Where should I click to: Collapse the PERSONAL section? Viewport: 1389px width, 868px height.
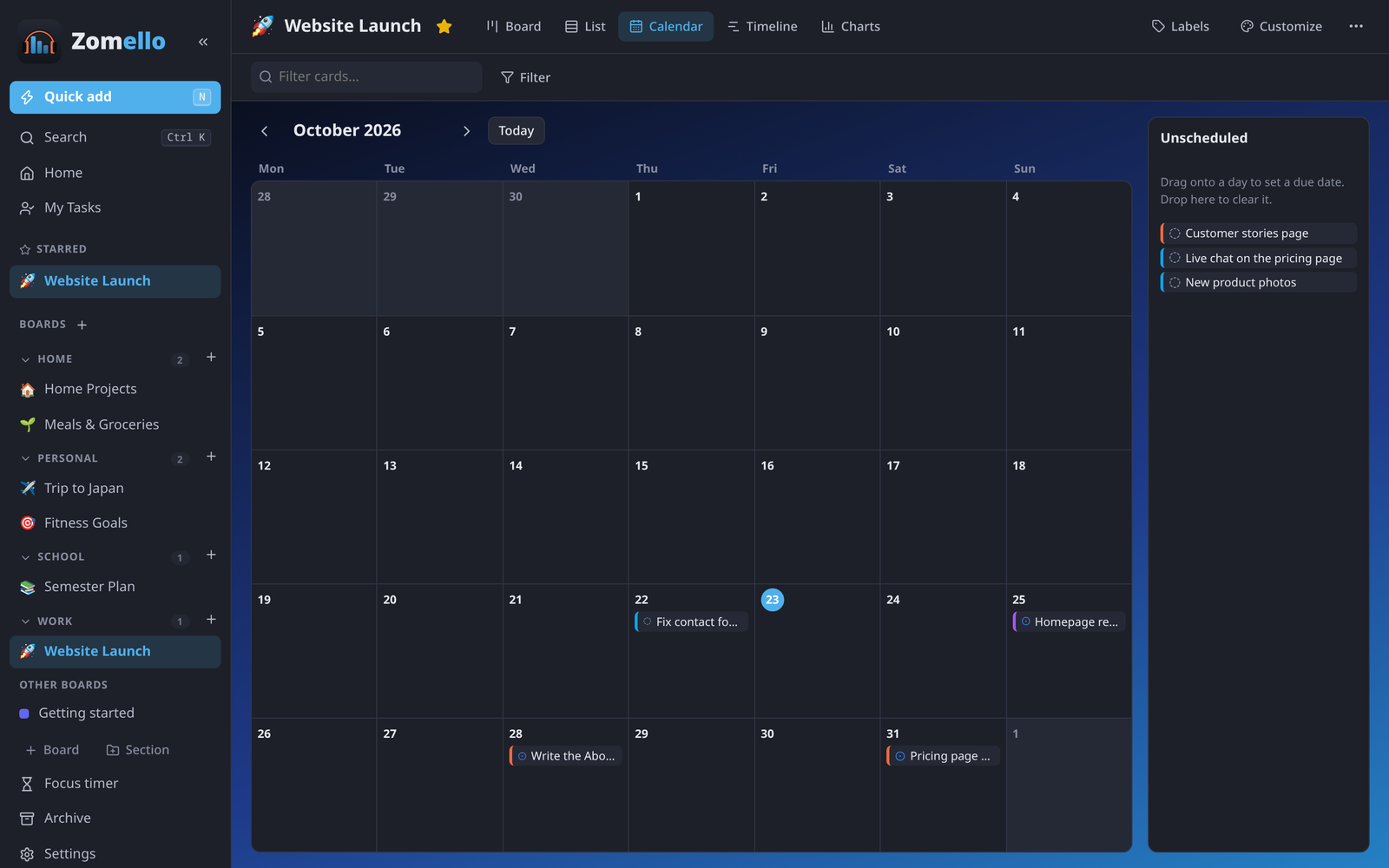click(x=25, y=458)
